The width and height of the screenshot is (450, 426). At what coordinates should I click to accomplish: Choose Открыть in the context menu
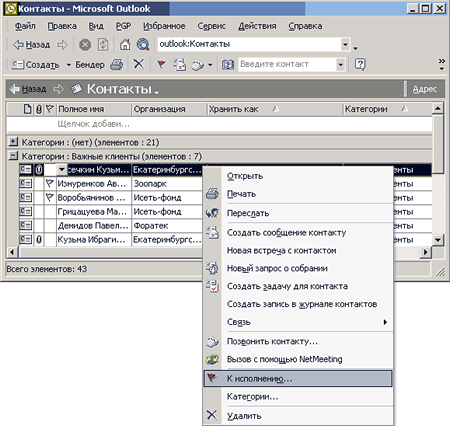(x=298, y=176)
